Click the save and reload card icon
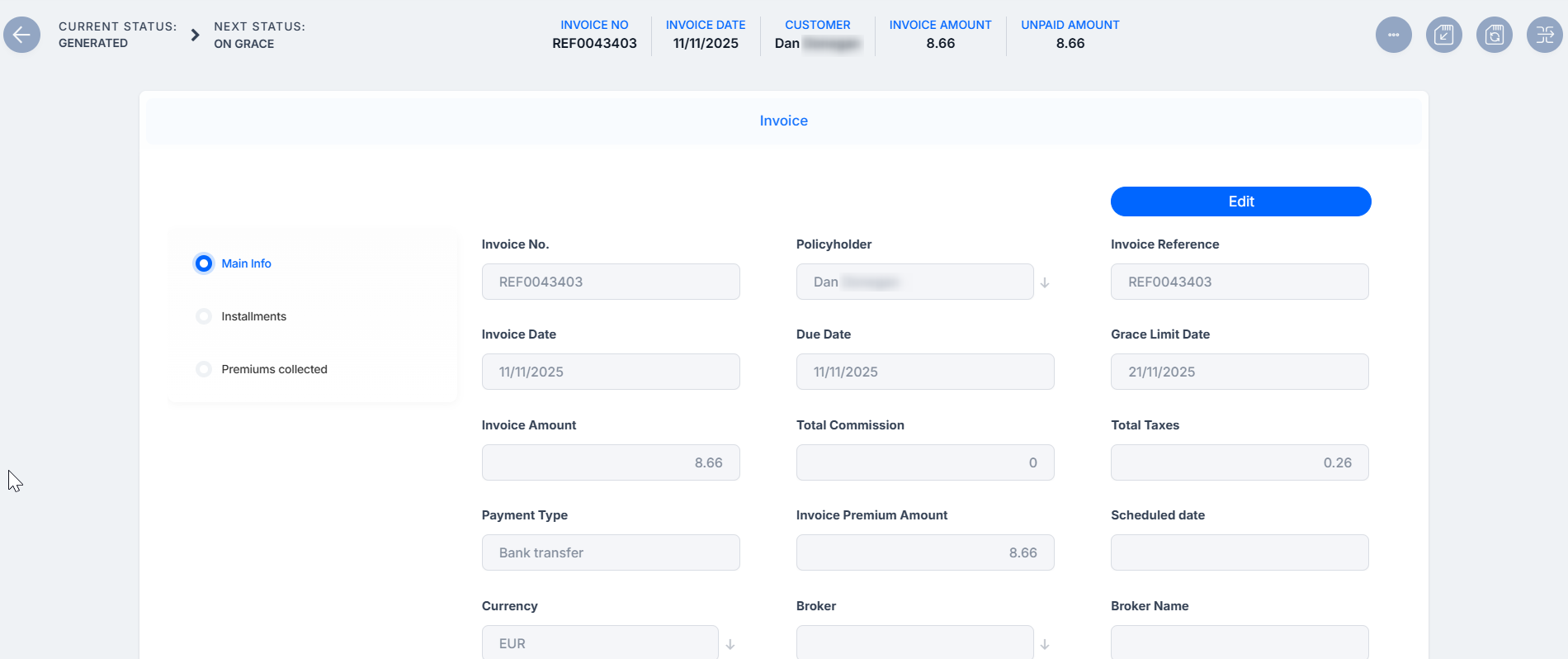1568x659 pixels. click(1494, 35)
